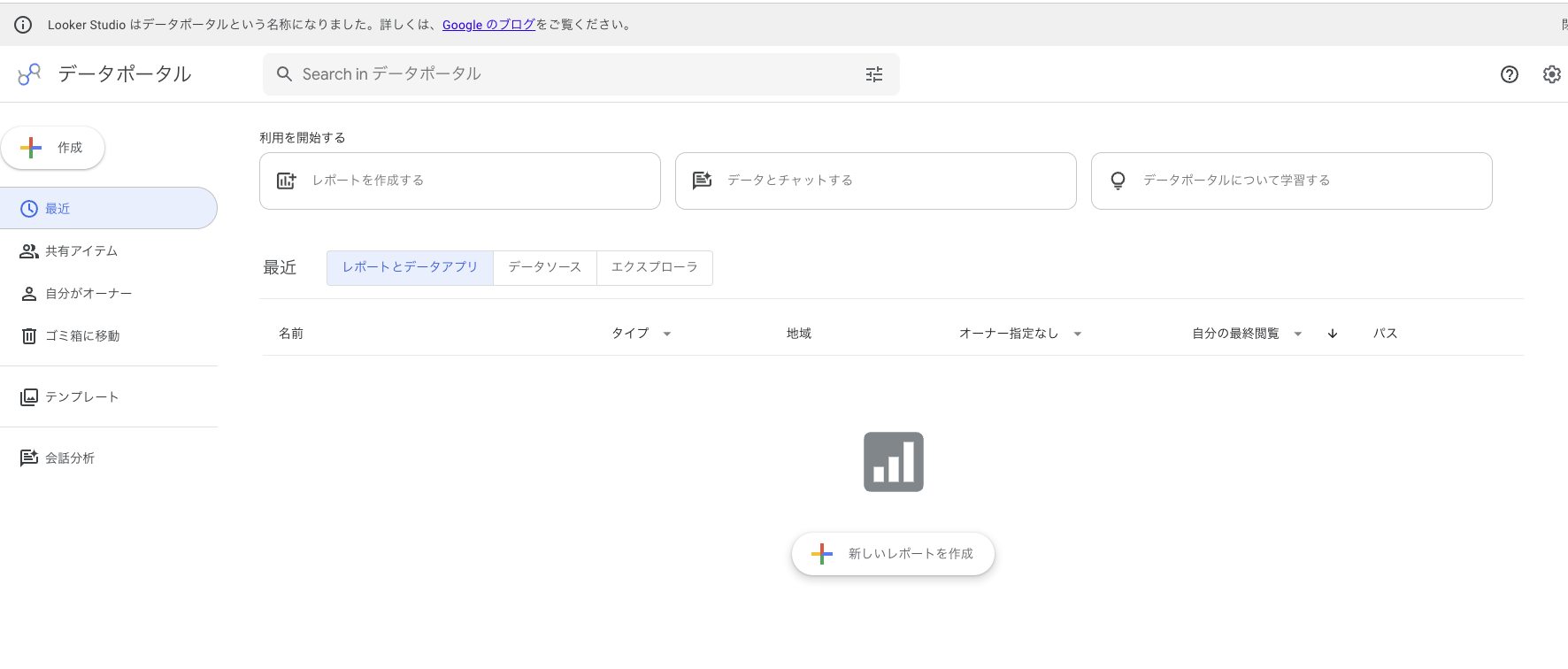Image resolution: width=1568 pixels, height=669 pixels.
Task: Click the clock icon beside 最近
Action: 29,209
